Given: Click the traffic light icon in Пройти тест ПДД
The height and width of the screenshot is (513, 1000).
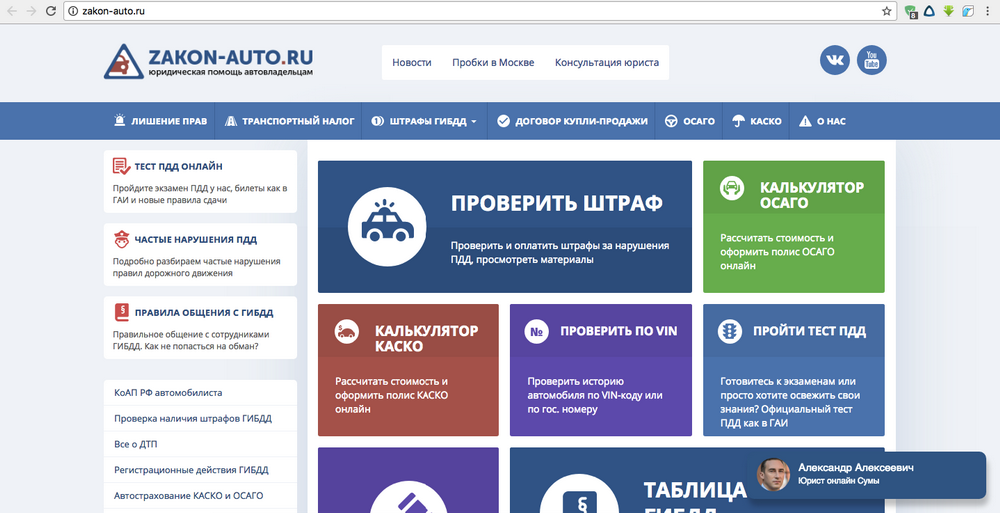Looking at the screenshot, I should (x=730, y=332).
